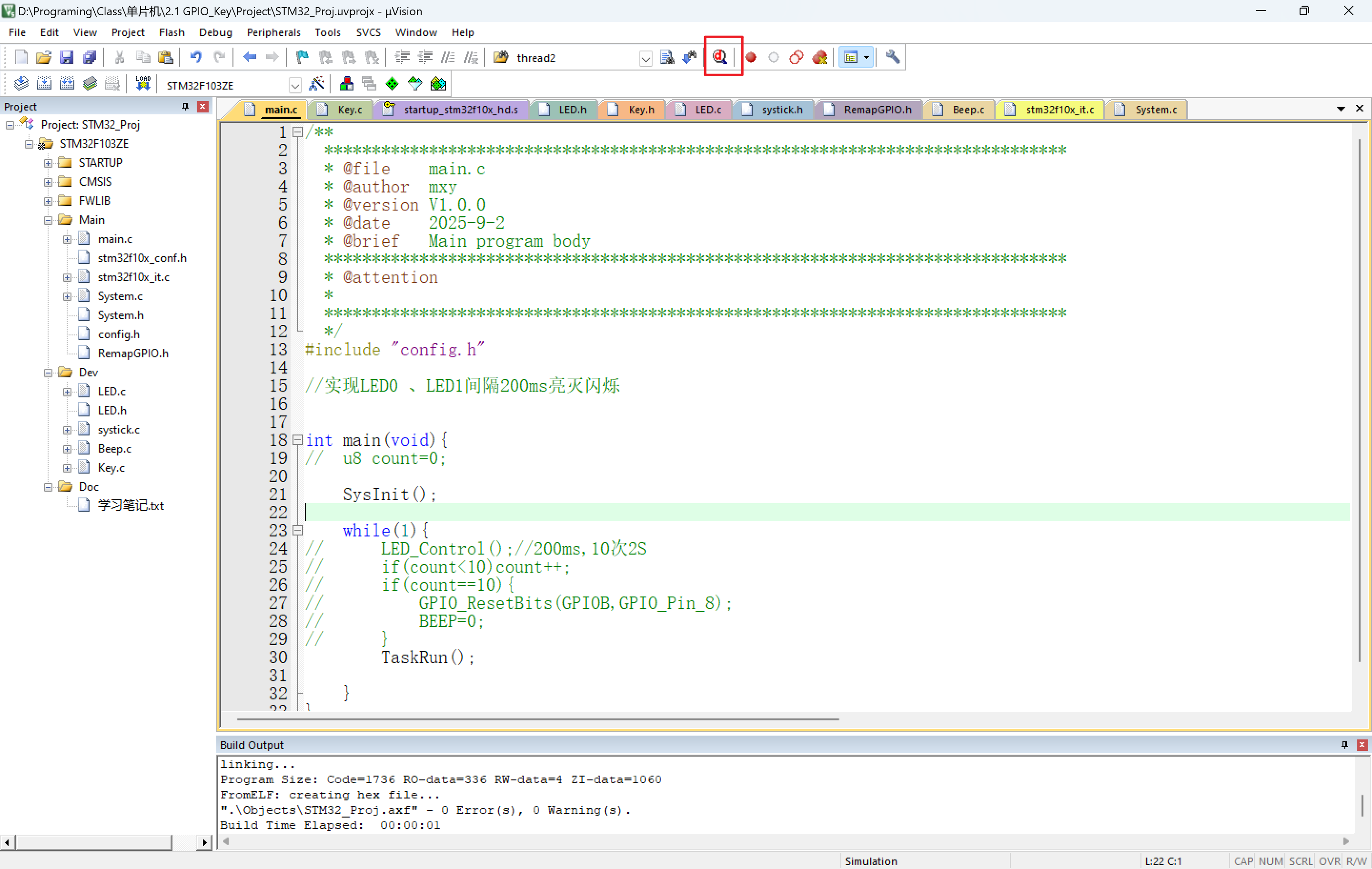Select Beep.c in the project tree
Viewport: 1372px width, 869px height.
114,448
